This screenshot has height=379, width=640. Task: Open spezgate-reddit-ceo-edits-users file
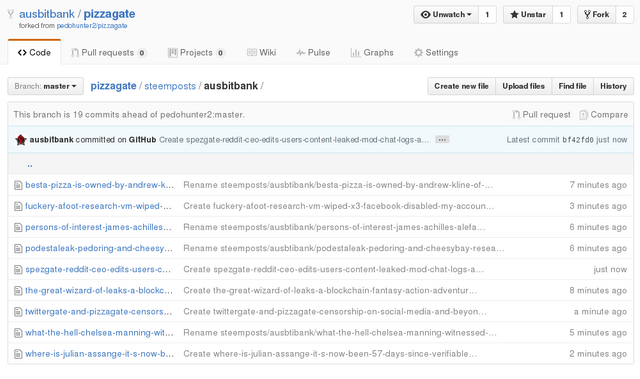pos(98,270)
